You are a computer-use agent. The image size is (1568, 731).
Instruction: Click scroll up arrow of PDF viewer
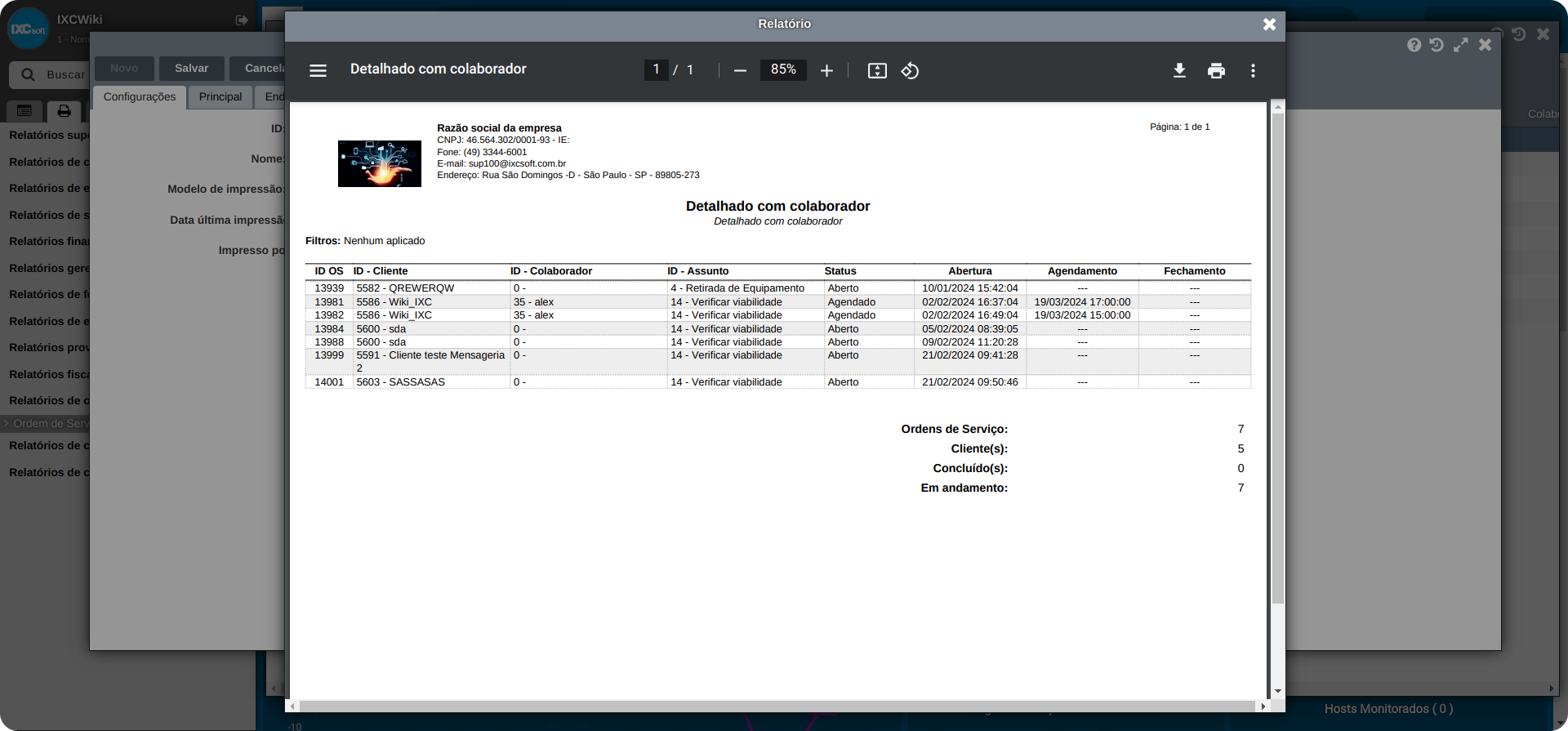pyautogui.click(x=1278, y=107)
